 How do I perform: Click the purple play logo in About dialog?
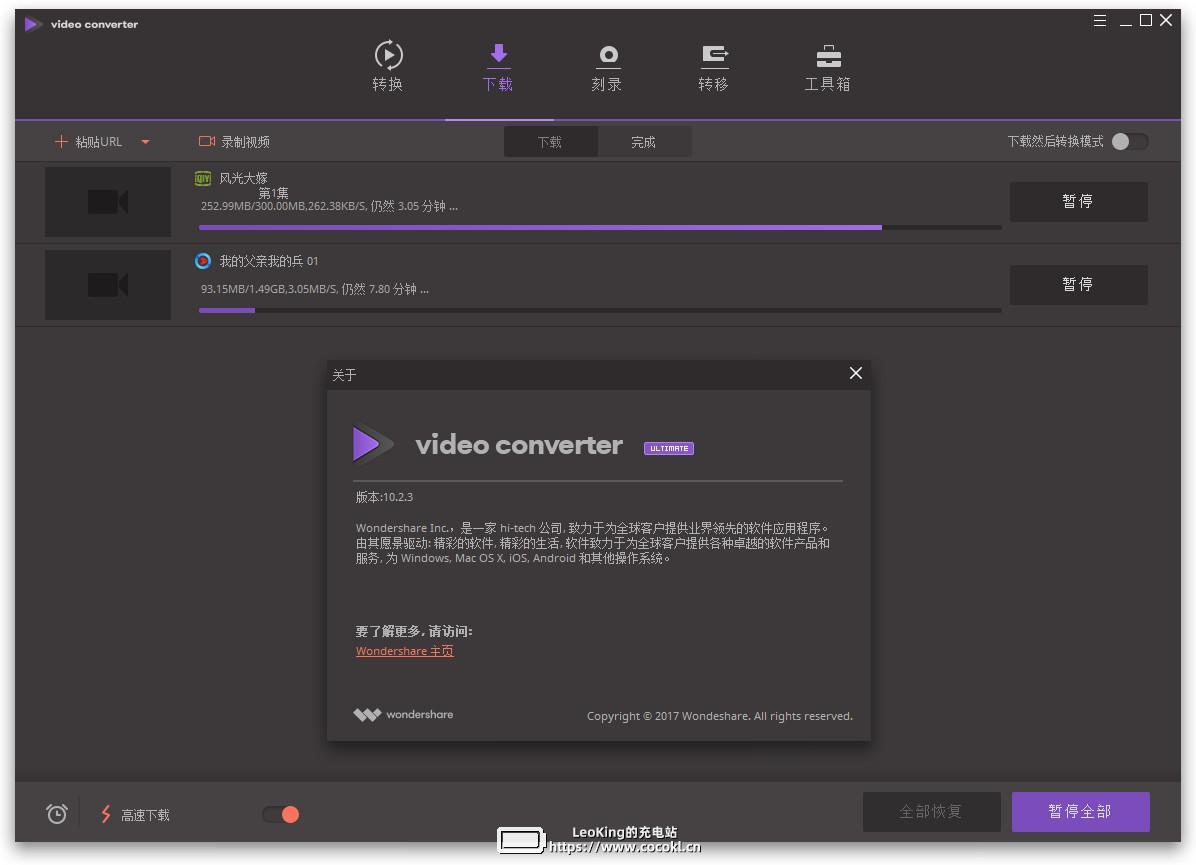[372, 443]
